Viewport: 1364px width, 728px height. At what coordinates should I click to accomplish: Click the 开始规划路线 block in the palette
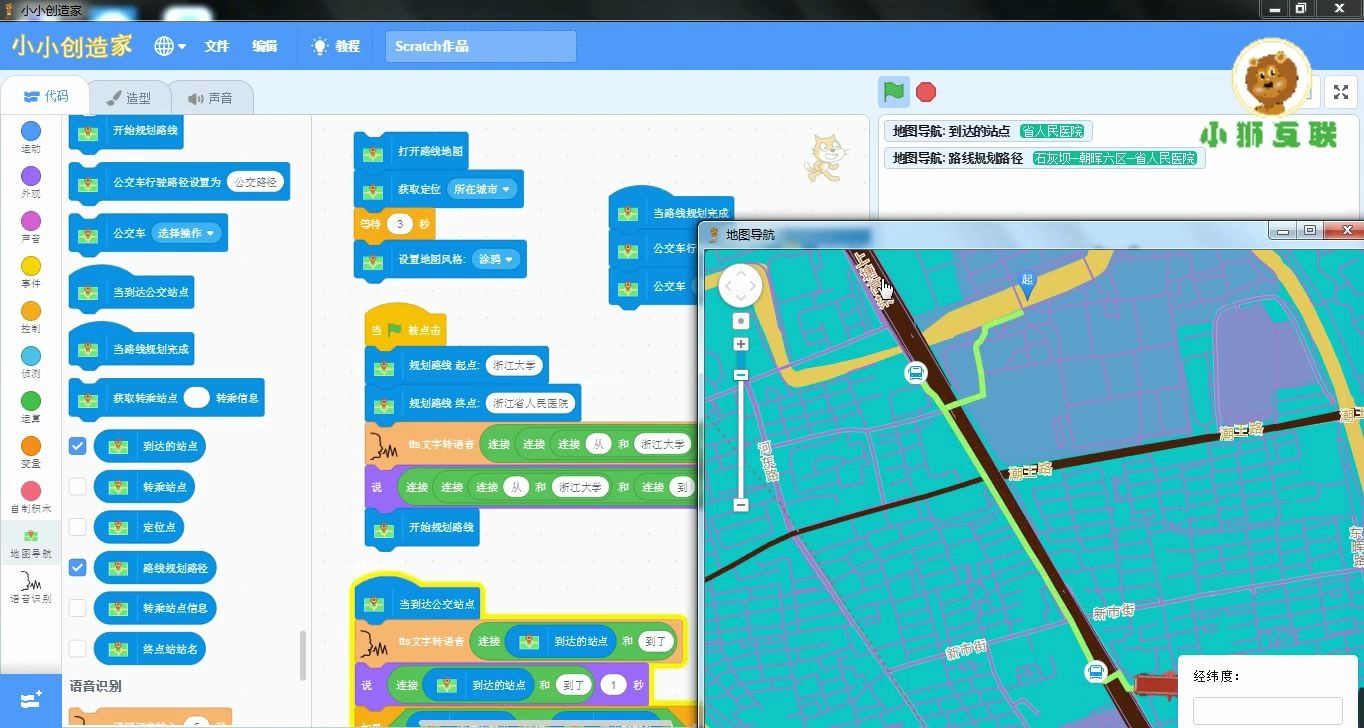click(128, 131)
